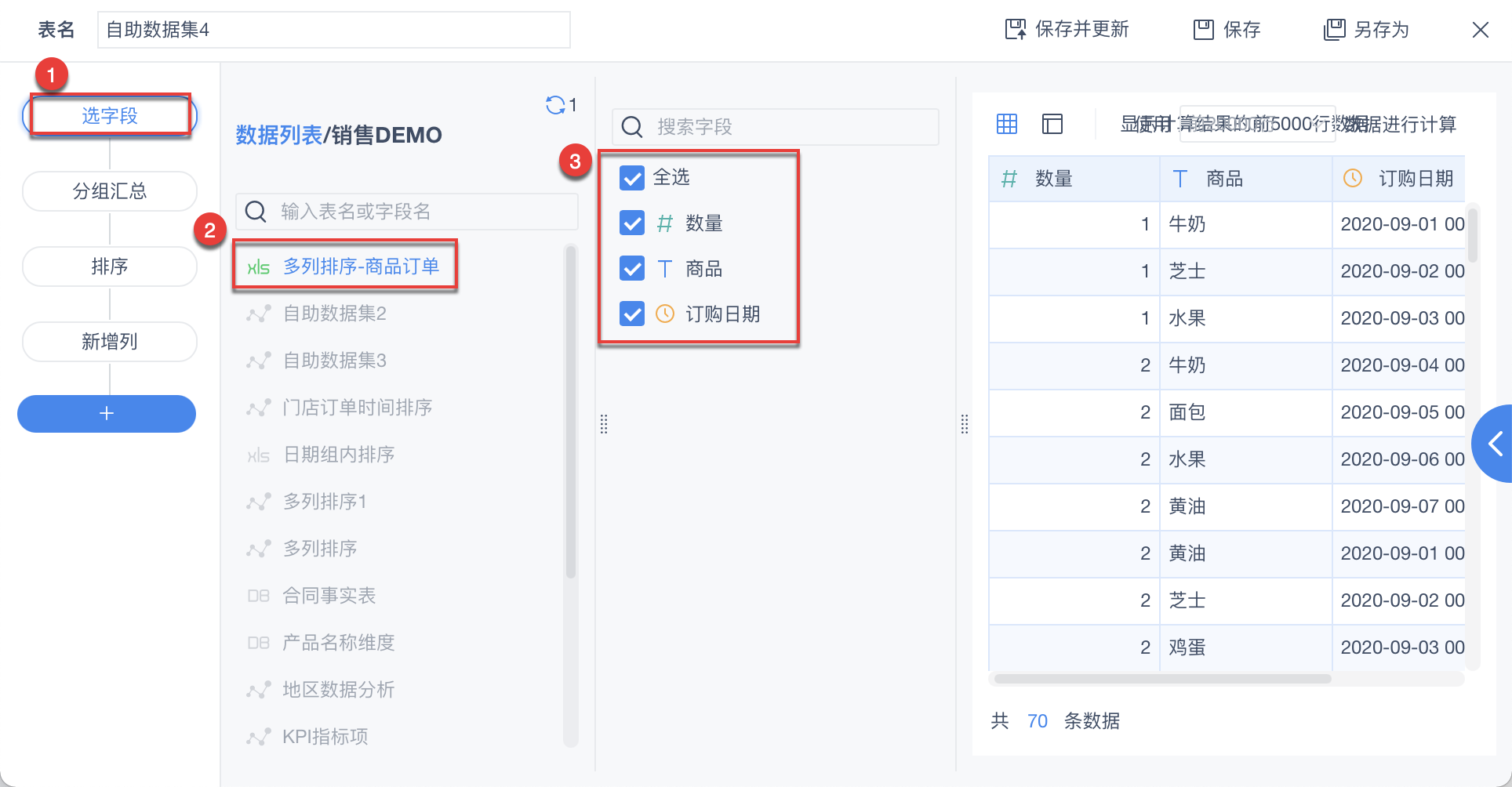Viewport: 1512px width, 787px height.
Task: Select the 分组汇总 step
Action: [x=110, y=191]
